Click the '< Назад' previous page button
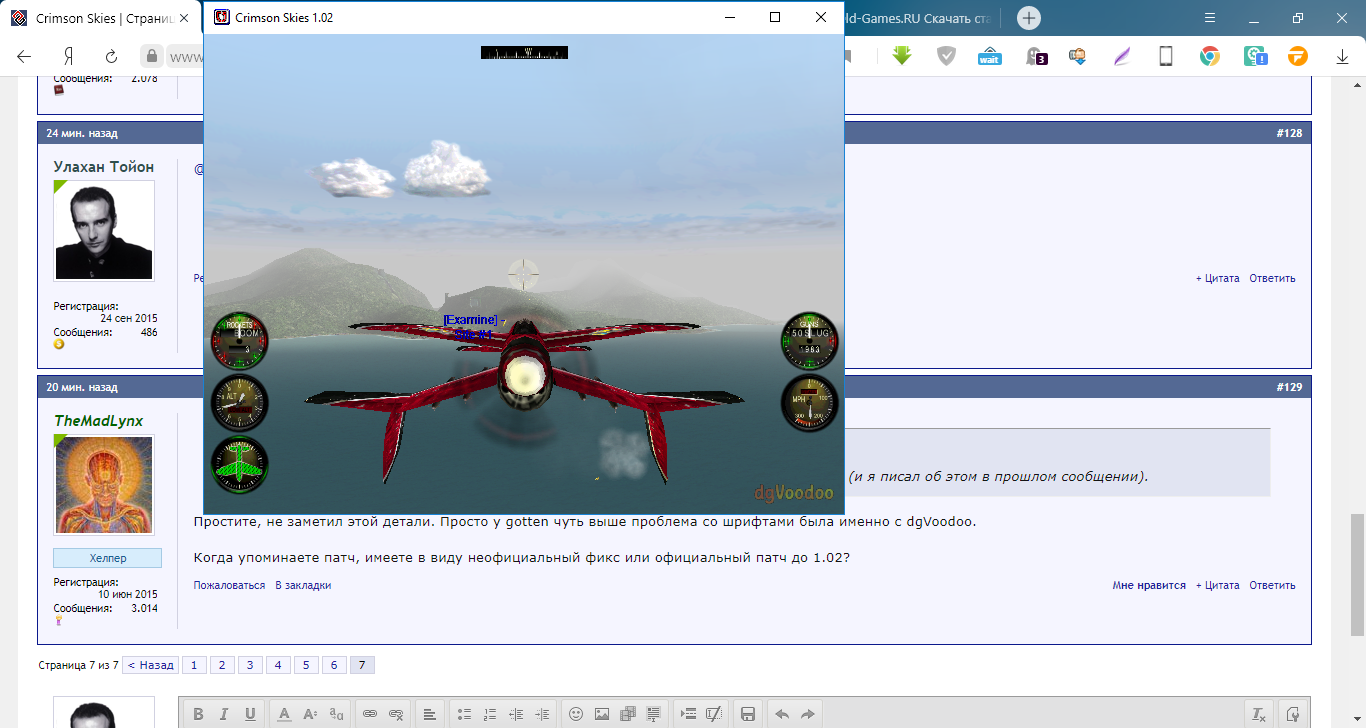Viewport: 1366px width, 728px height. pos(150,665)
